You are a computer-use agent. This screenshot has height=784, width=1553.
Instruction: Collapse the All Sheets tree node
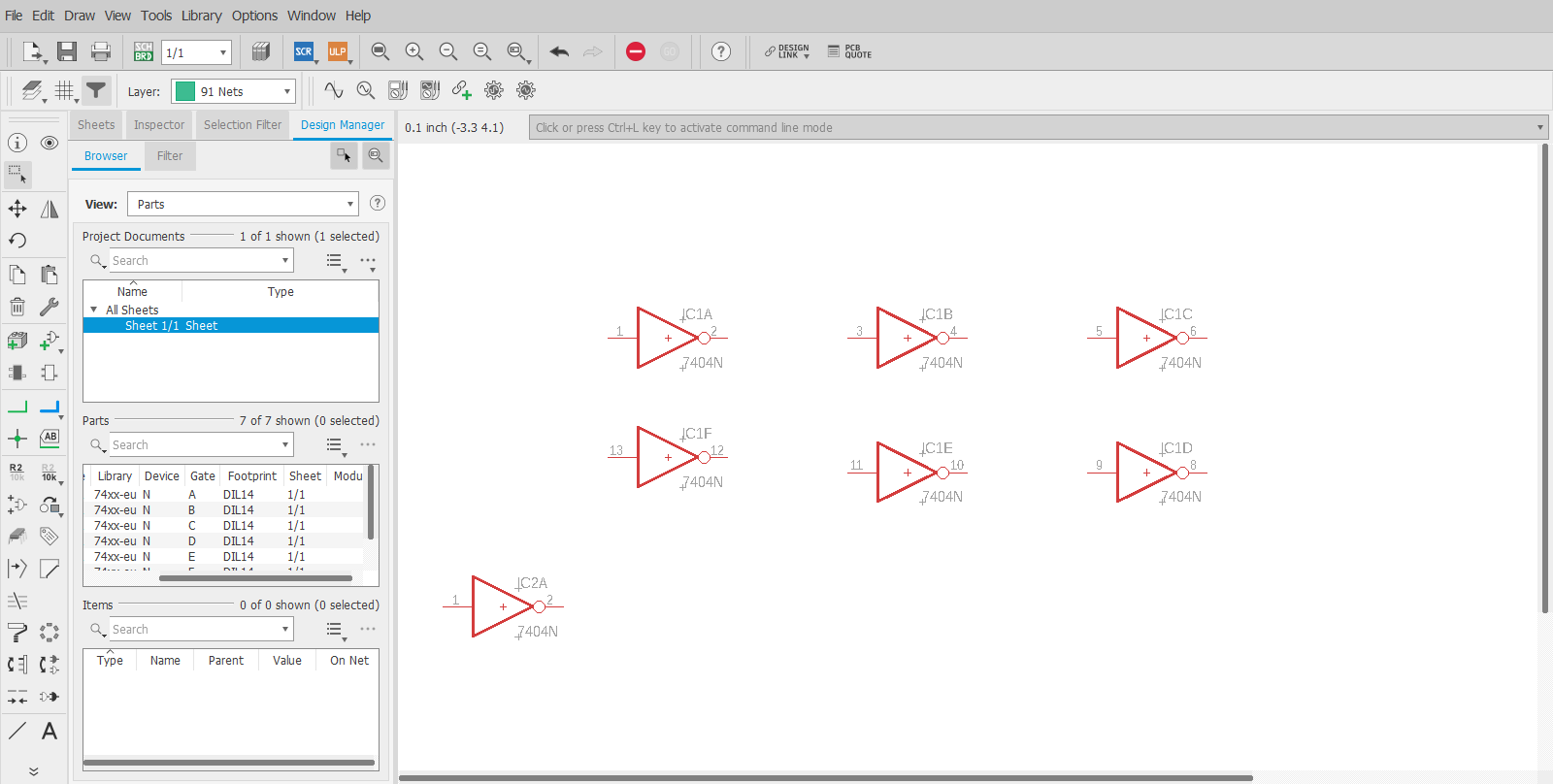pos(94,310)
